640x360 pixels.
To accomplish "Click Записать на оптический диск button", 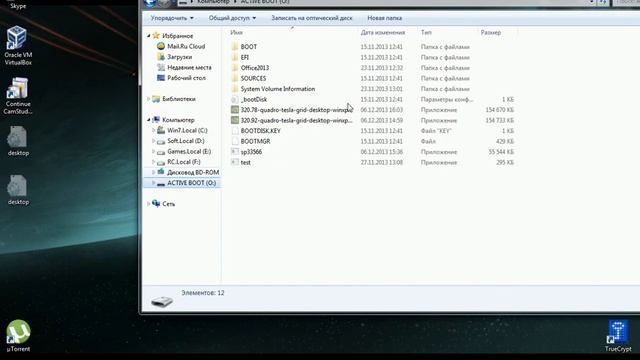I will (x=312, y=18).
